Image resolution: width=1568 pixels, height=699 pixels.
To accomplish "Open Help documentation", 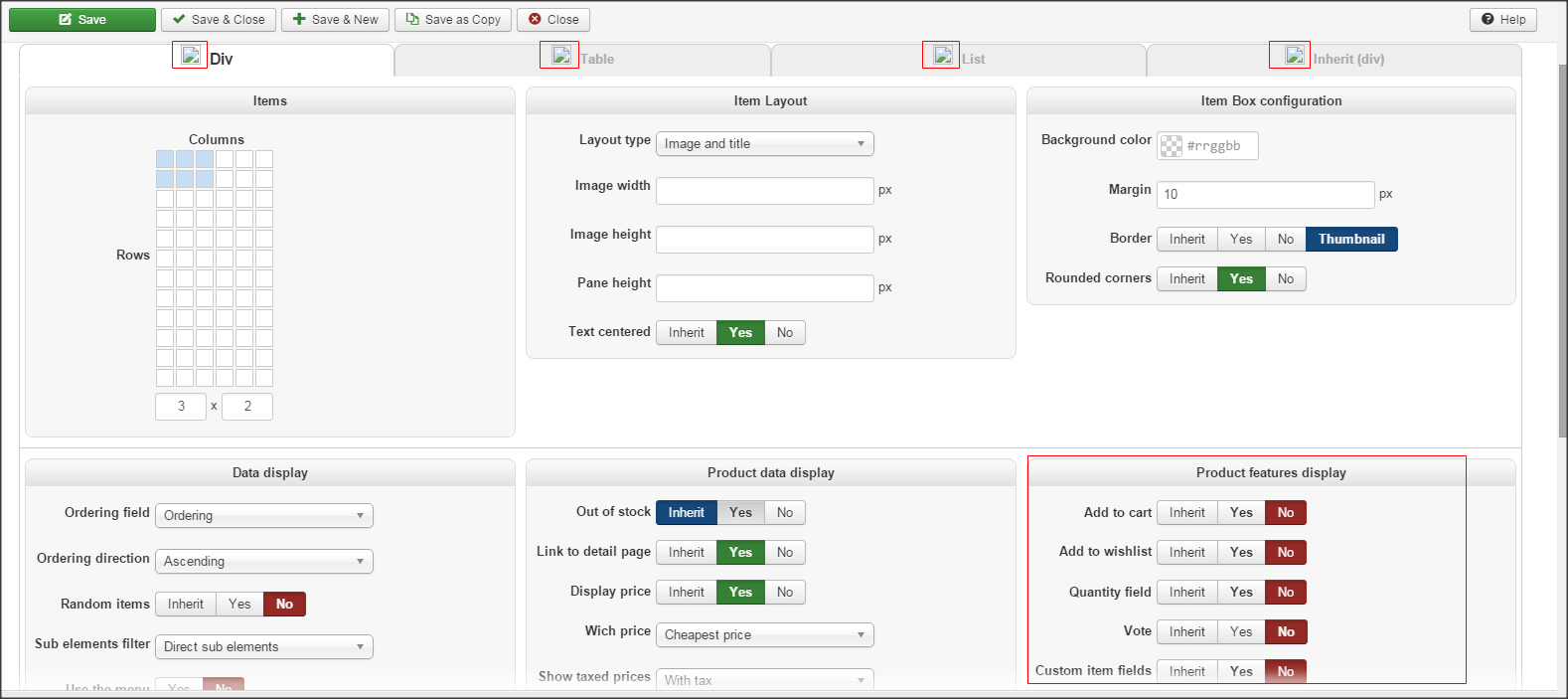I will pyautogui.click(x=1503, y=20).
